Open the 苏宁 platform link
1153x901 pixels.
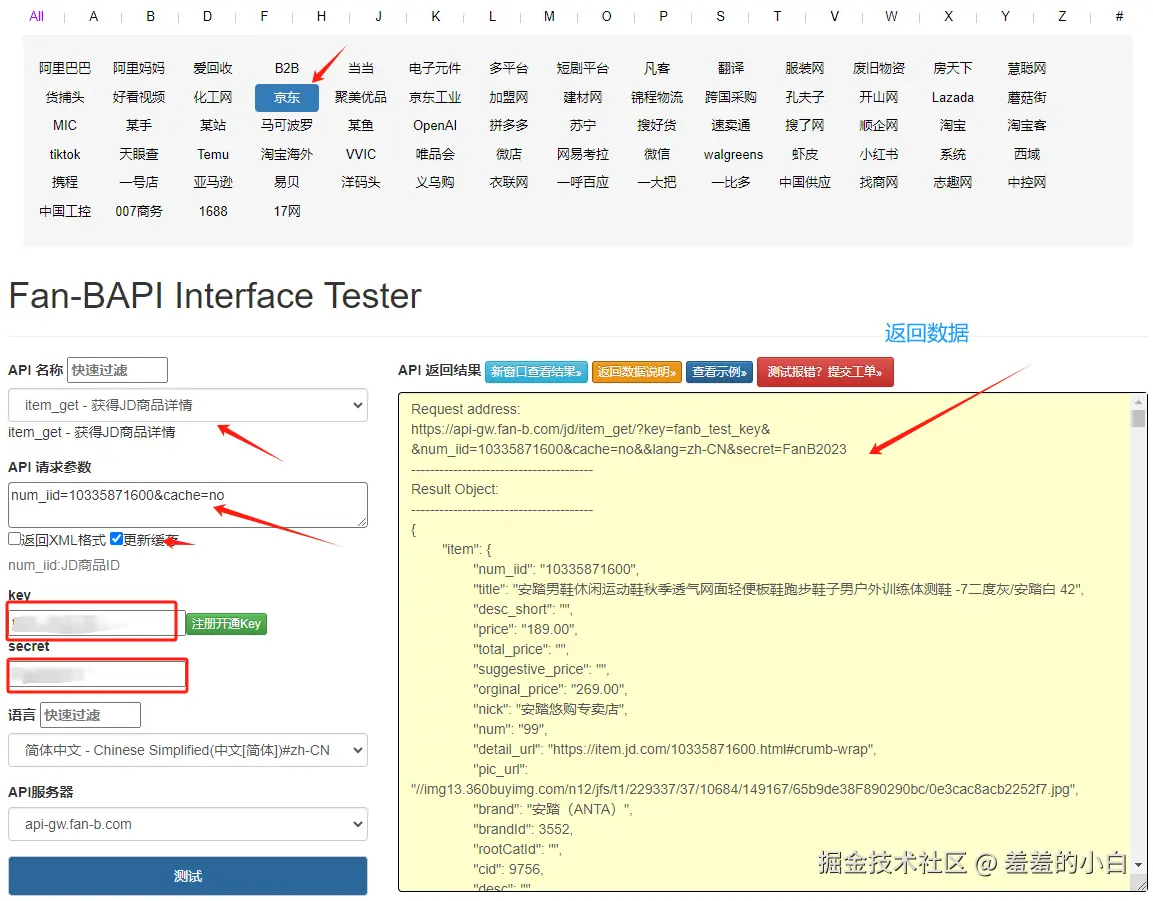click(x=582, y=126)
